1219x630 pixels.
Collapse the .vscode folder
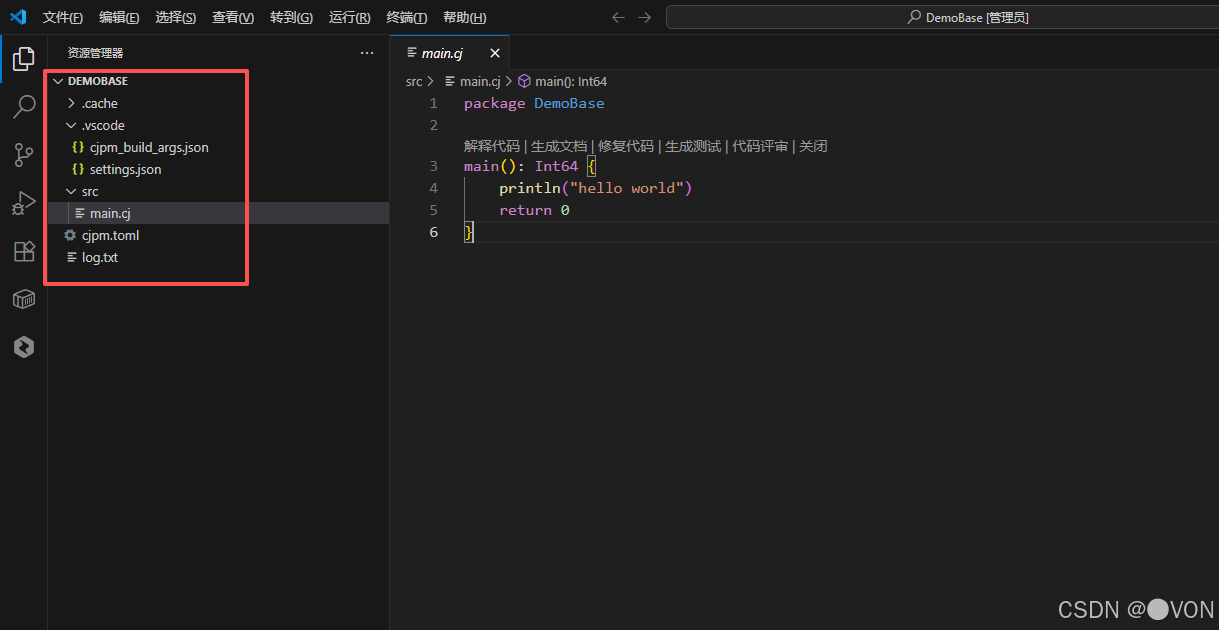71,125
